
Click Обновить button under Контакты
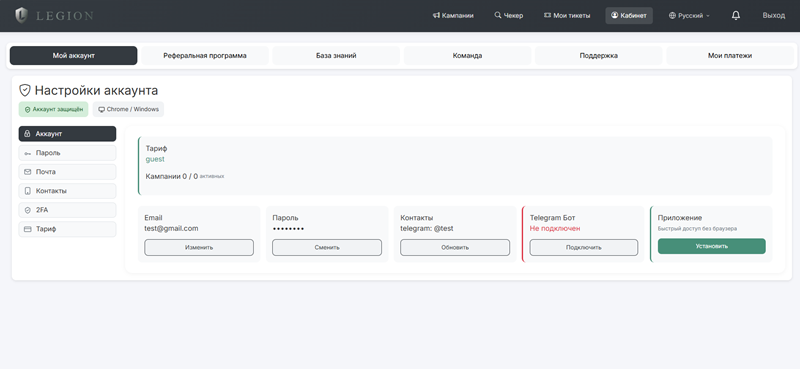455,248
